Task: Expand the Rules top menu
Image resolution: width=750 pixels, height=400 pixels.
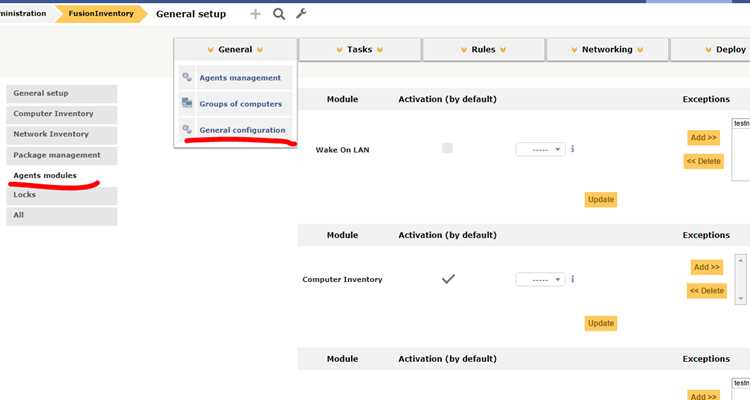Action: [484, 49]
